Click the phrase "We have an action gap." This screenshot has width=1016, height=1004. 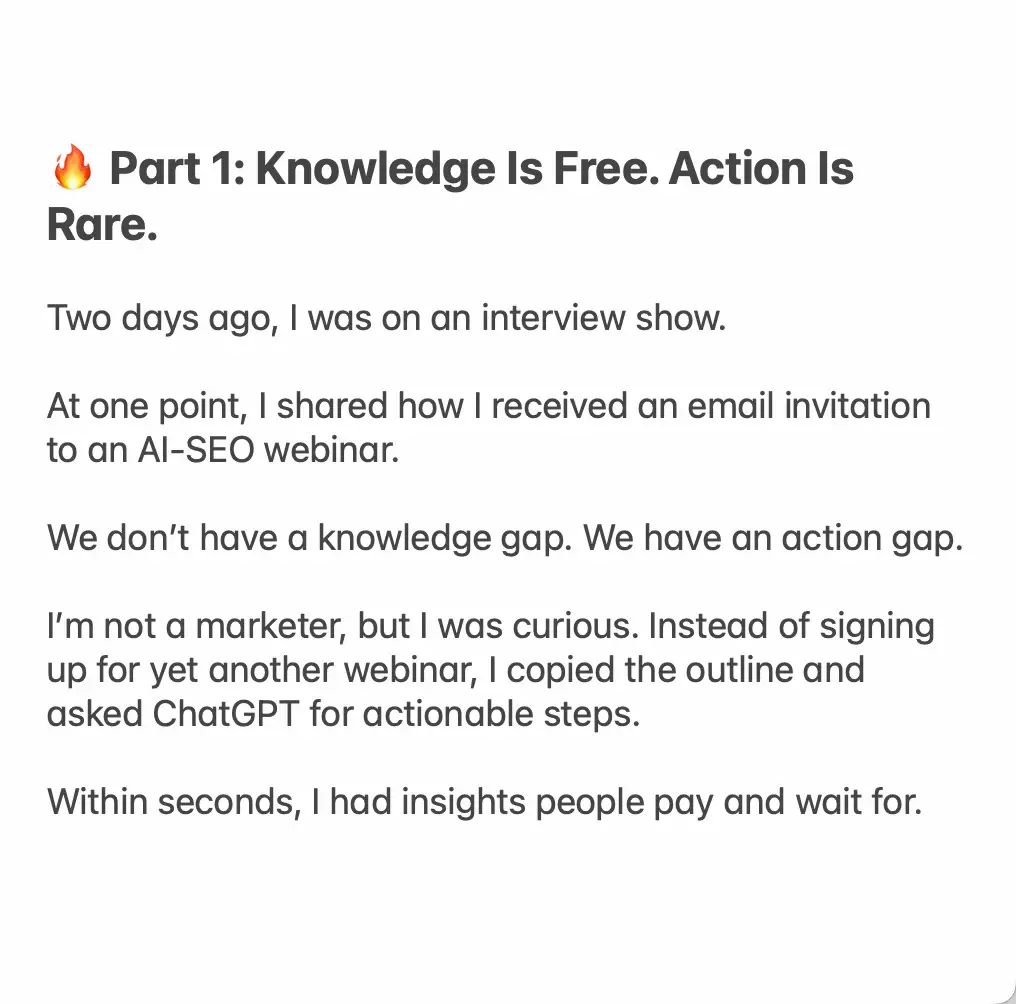[x=773, y=539]
